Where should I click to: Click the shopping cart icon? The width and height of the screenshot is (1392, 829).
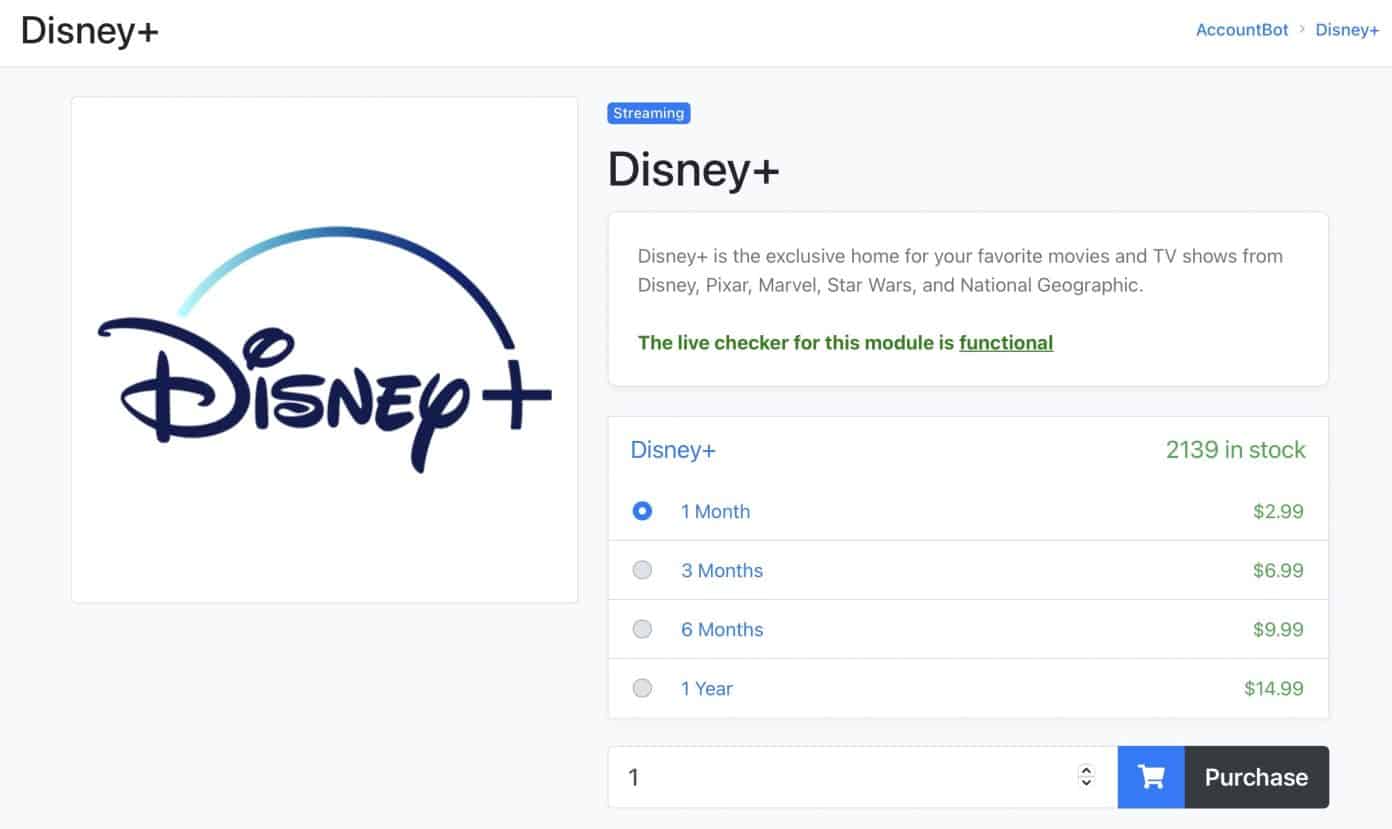(x=1150, y=777)
